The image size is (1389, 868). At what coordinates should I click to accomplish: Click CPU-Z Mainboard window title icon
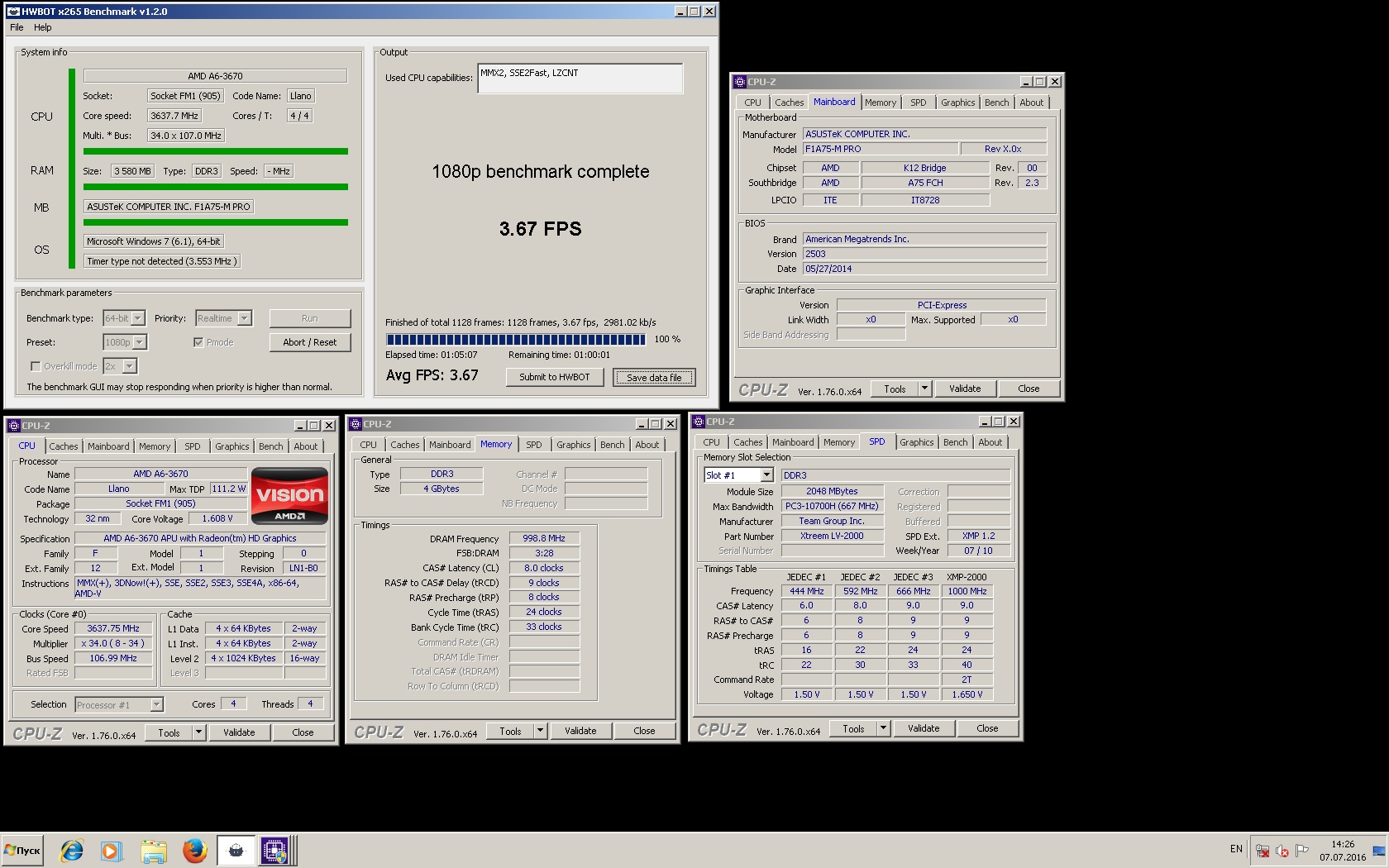pyautogui.click(x=740, y=82)
